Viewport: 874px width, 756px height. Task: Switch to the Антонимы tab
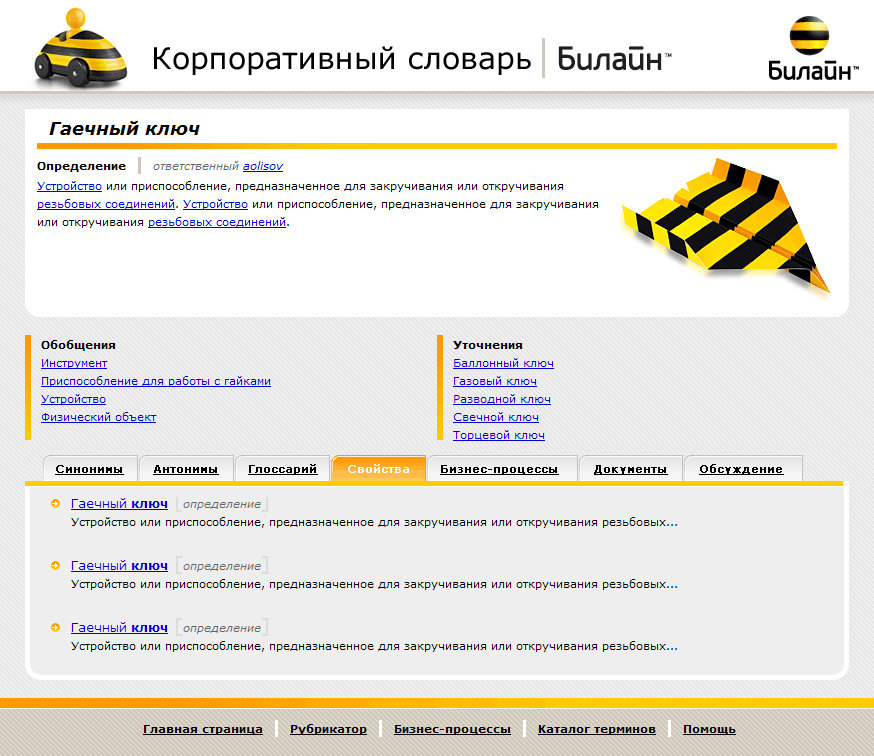pos(186,468)
